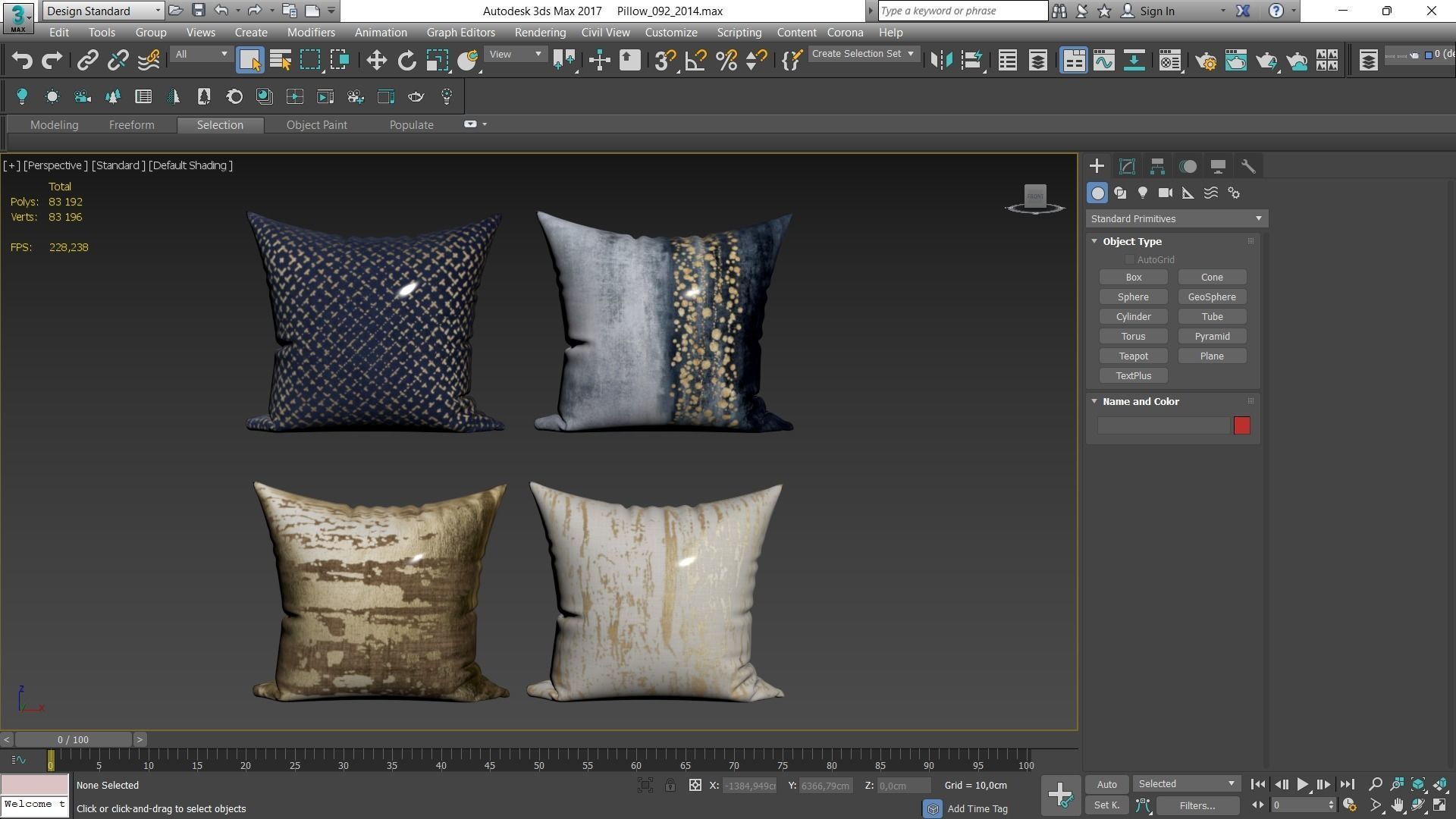Click the Sign In link
The width and height of the screenshot is (1456, 819).
1156,11
